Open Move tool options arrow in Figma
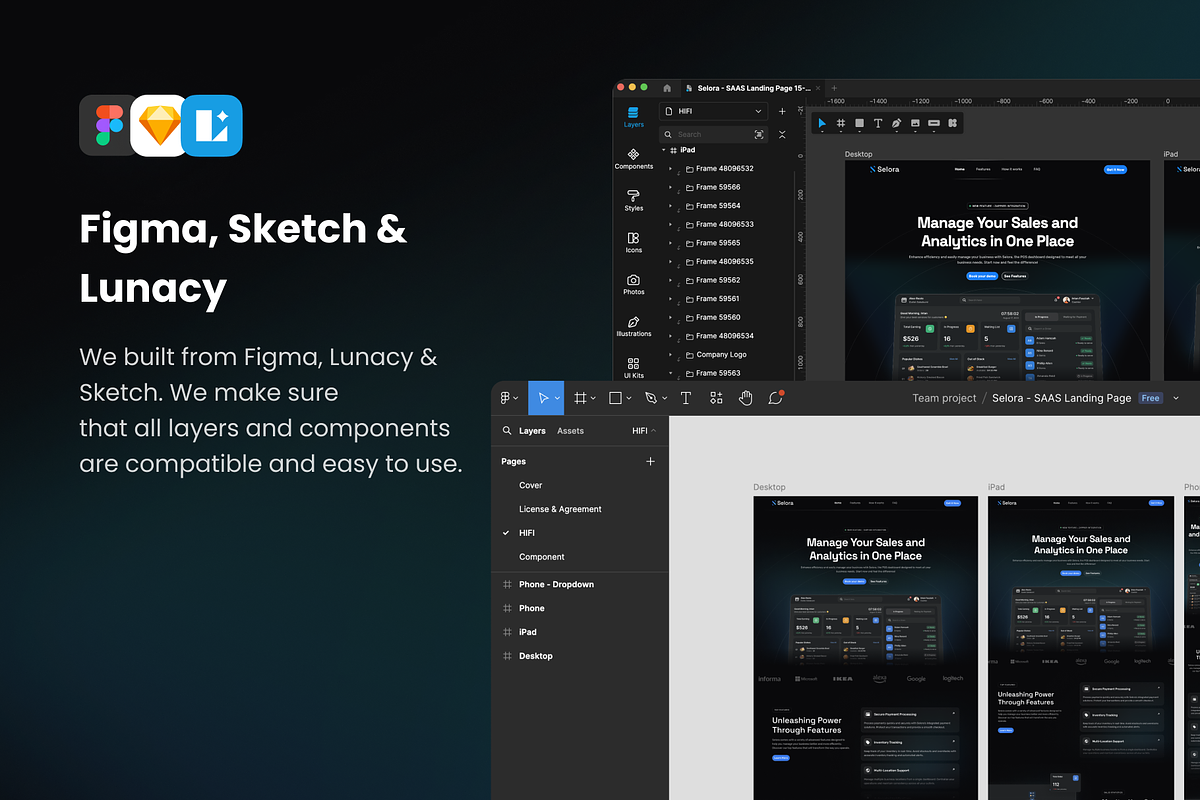Screen dimensions: 1200x800 (557, 399)
